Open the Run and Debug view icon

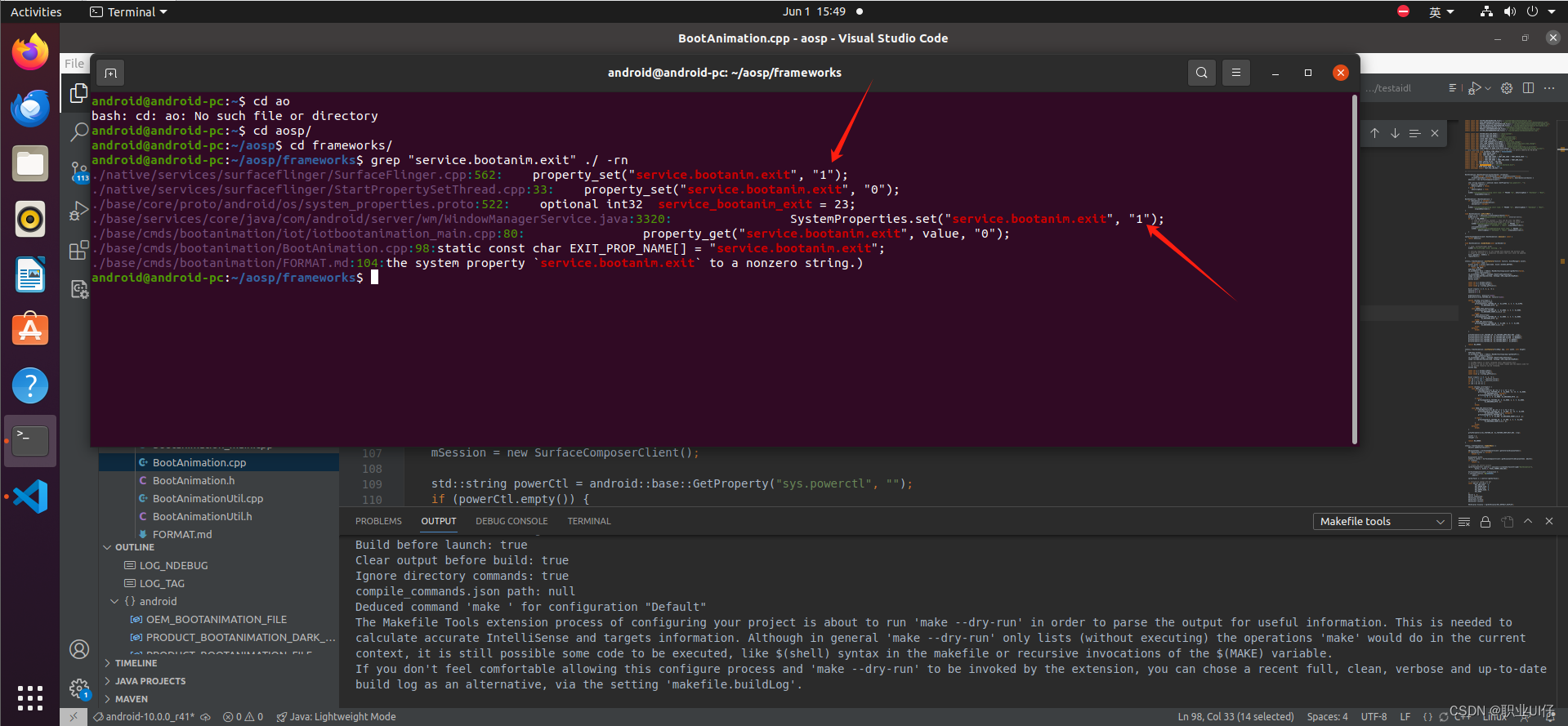point(78,211)
